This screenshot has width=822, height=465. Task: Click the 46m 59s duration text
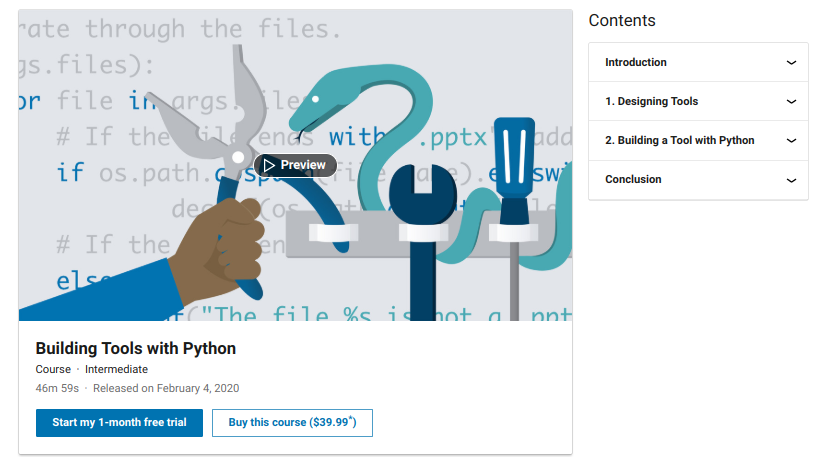pyautogui.click(x=57, y=388)
